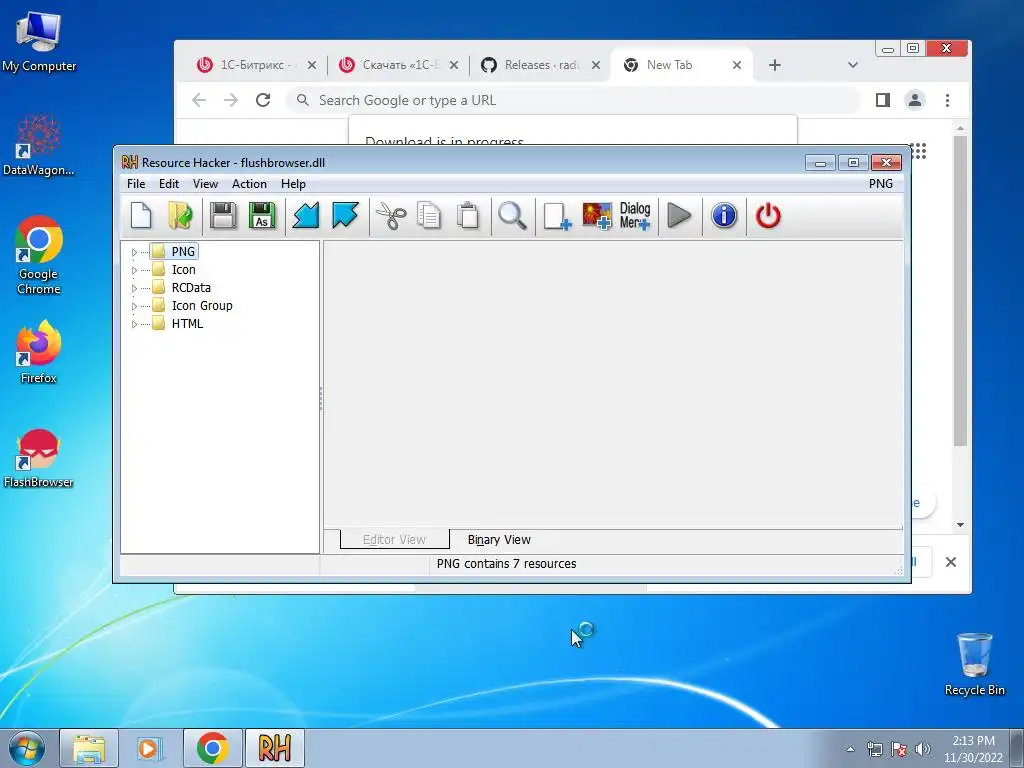Image resolution: width=1024 pixels, height=768 pixels.
Task: Expand the PNG folder node
Action: click(135, 252)
